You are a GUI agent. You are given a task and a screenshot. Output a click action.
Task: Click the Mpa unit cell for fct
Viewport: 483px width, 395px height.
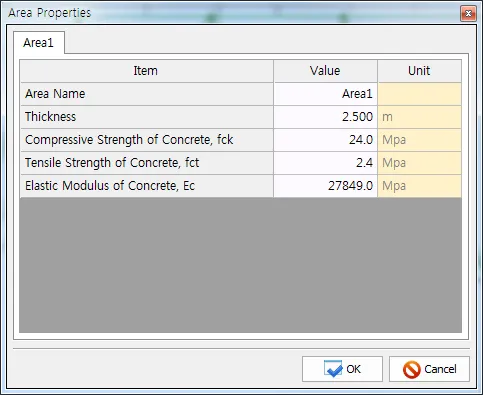419,163
